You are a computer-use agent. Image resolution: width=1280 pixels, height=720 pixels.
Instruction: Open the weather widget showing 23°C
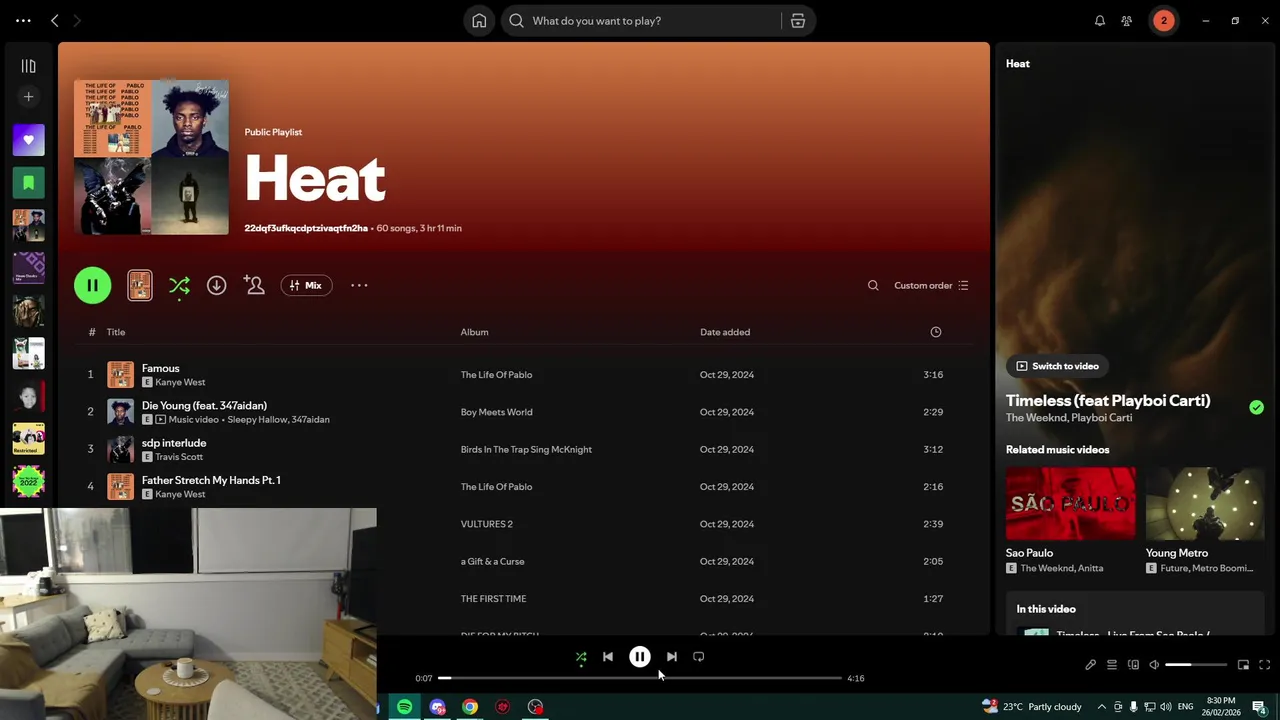click(1033, 707)
